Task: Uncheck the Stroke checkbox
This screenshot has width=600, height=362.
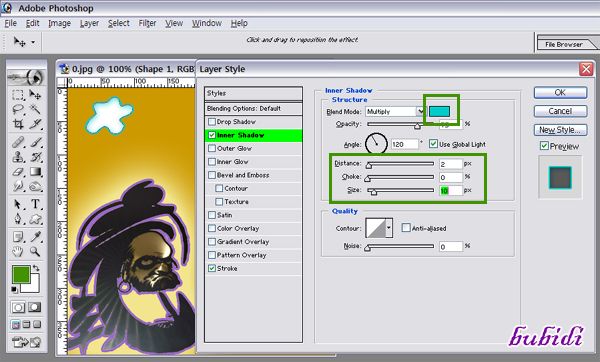Action: click(212, 268)
